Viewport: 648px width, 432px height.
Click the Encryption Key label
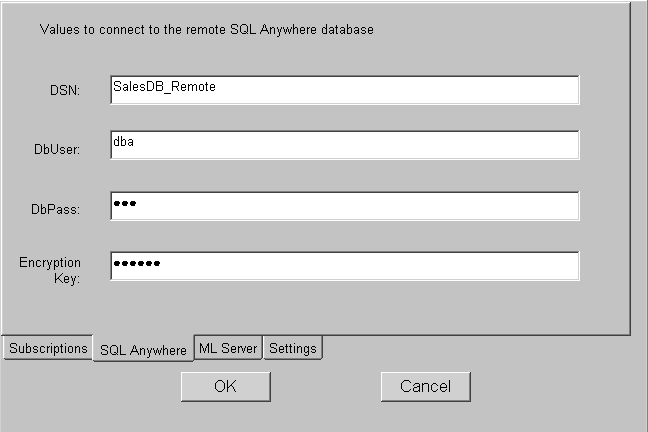(50, 270)
